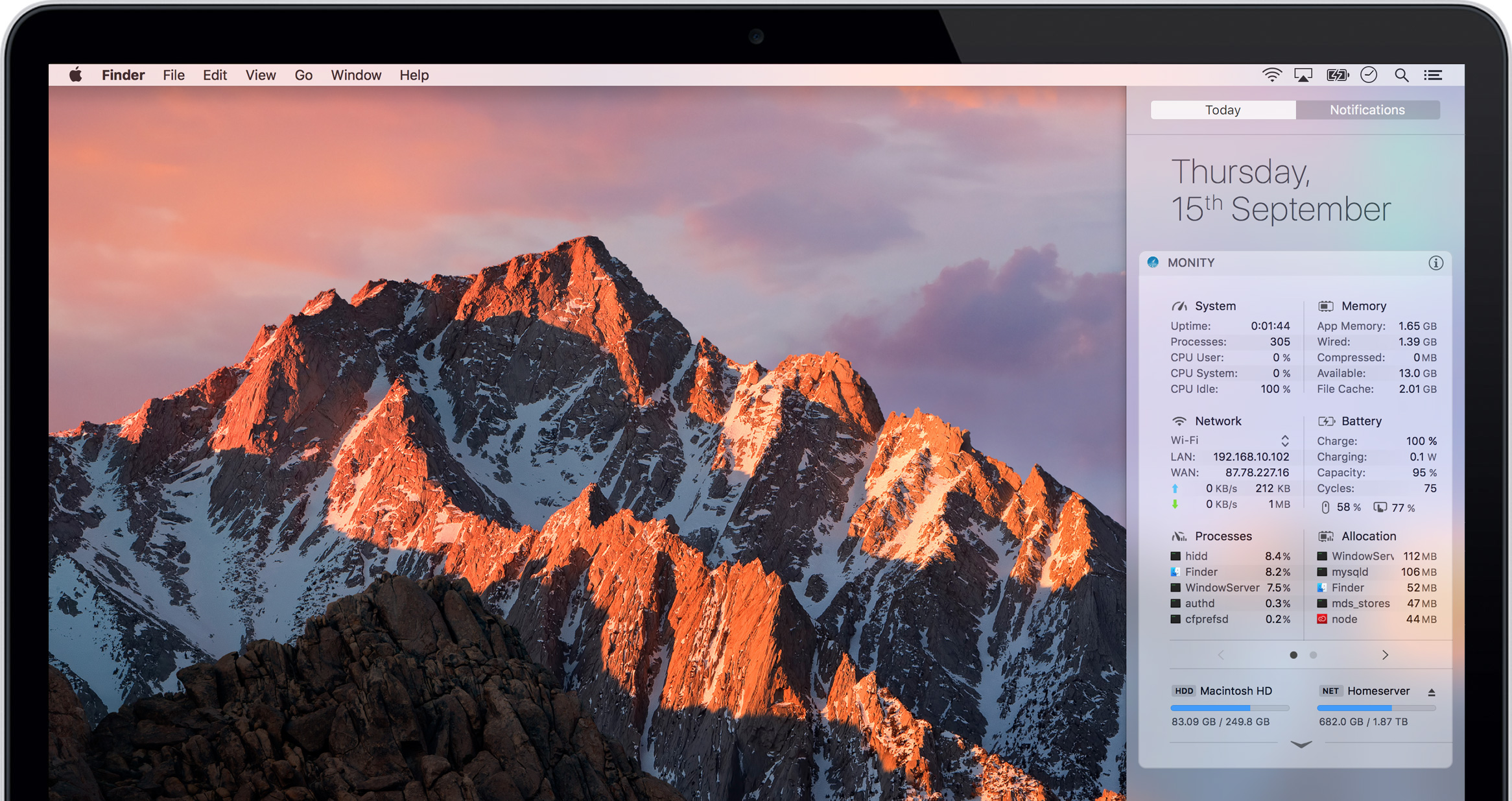The image size is (1512, 801).
Task: Click the Wi-Fi status icon in menu bar
Action: pyautogui.click(x=1272, y=75)
